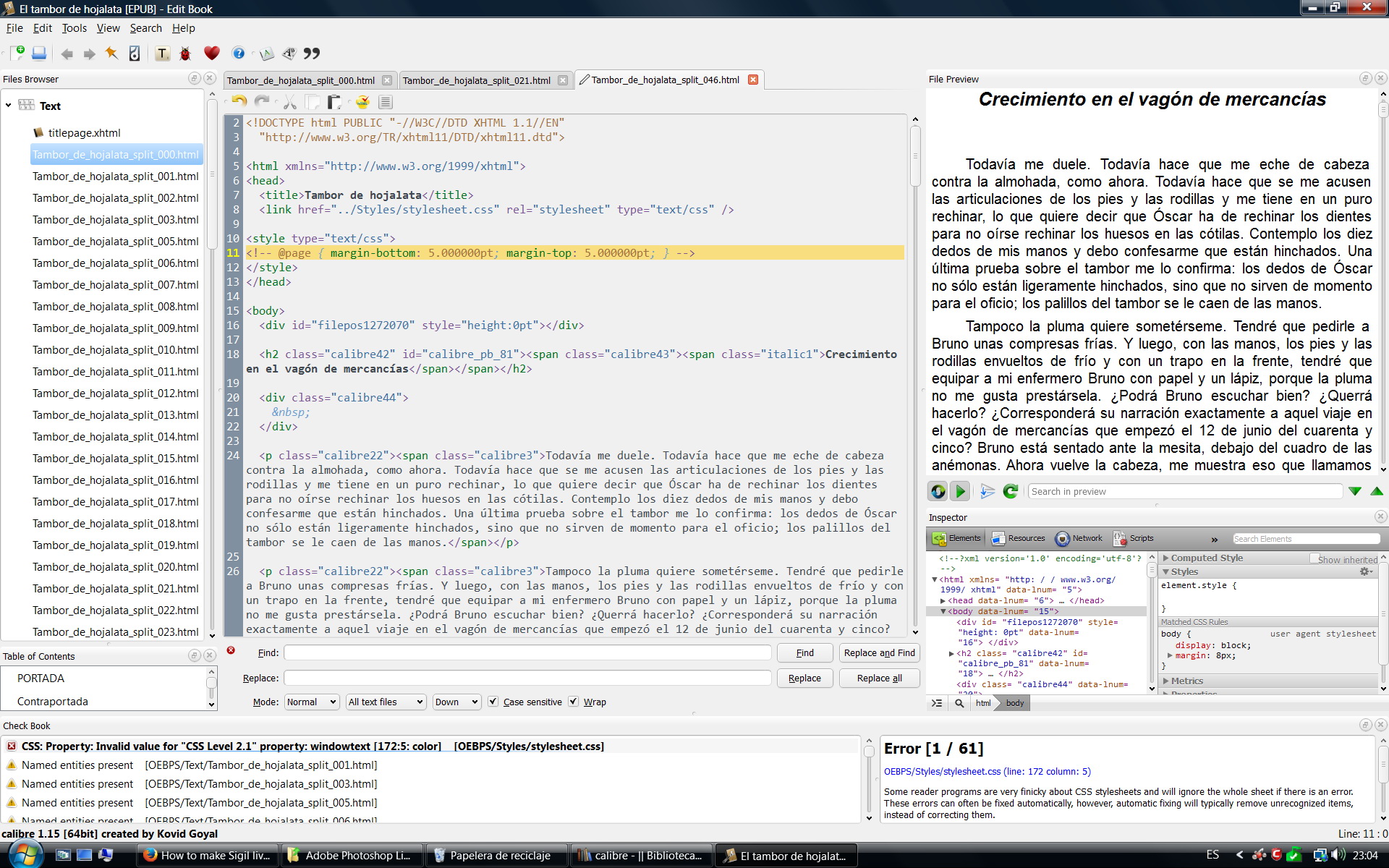Open the stylesheet.css line 172 error link
Screen dimensions: 1389x868
coord(987,772)
